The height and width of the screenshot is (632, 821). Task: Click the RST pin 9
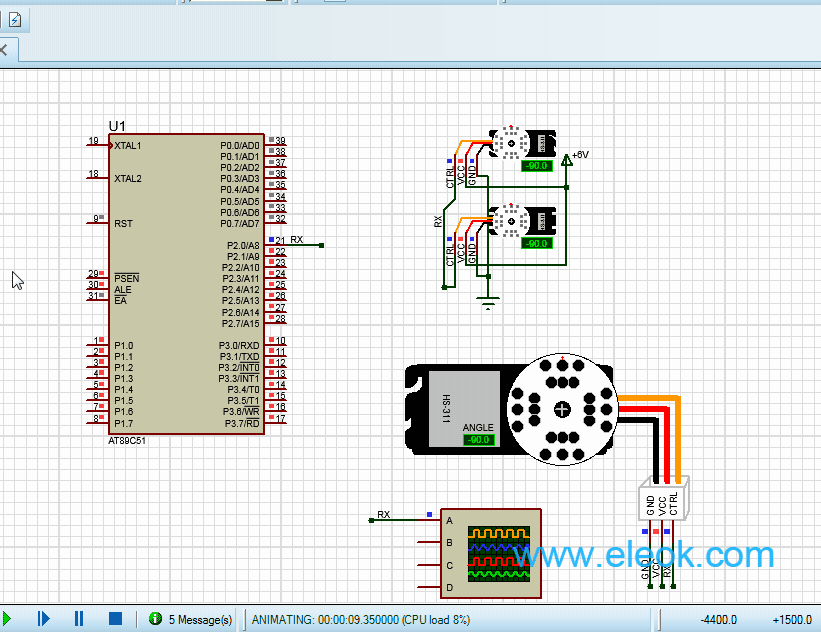[x=97, y=223]
